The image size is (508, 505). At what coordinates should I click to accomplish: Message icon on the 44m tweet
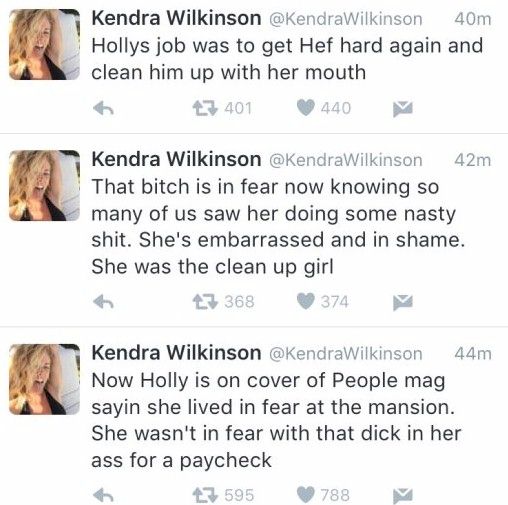click(x=403, y=496)
